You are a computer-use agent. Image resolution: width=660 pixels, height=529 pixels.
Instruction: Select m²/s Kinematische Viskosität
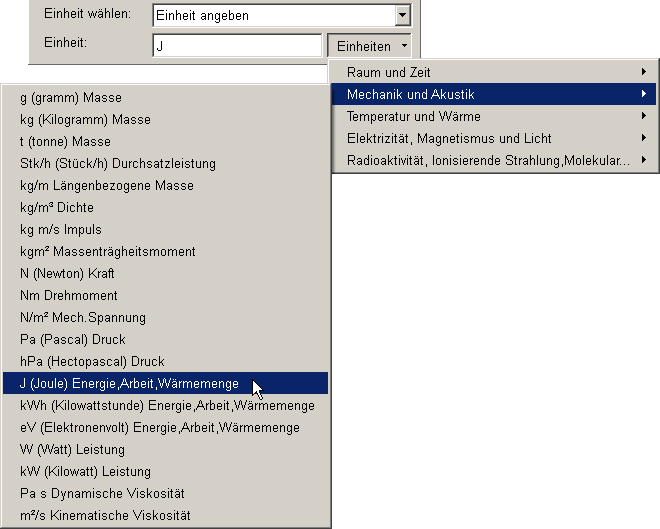pyautogui.click(x=165, y=516)
